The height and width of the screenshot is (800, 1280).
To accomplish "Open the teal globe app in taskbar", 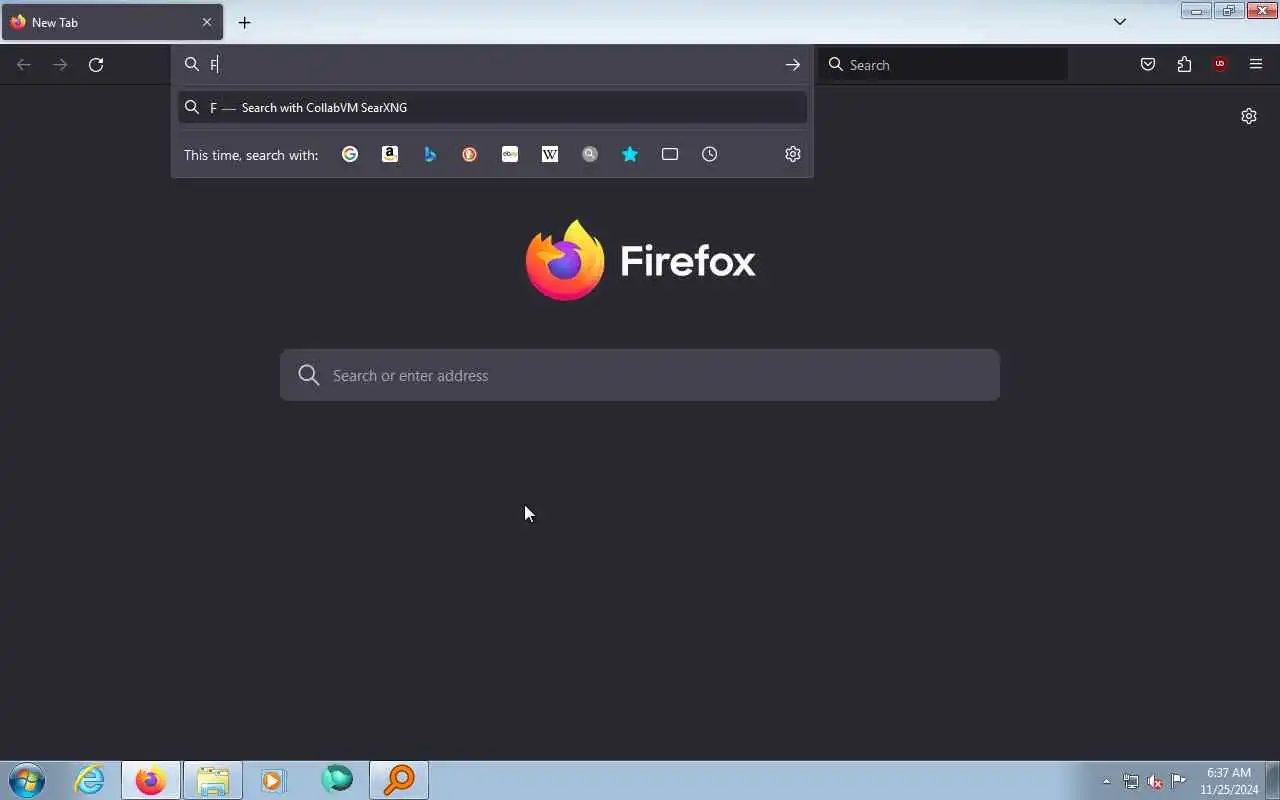I will 337,780.
